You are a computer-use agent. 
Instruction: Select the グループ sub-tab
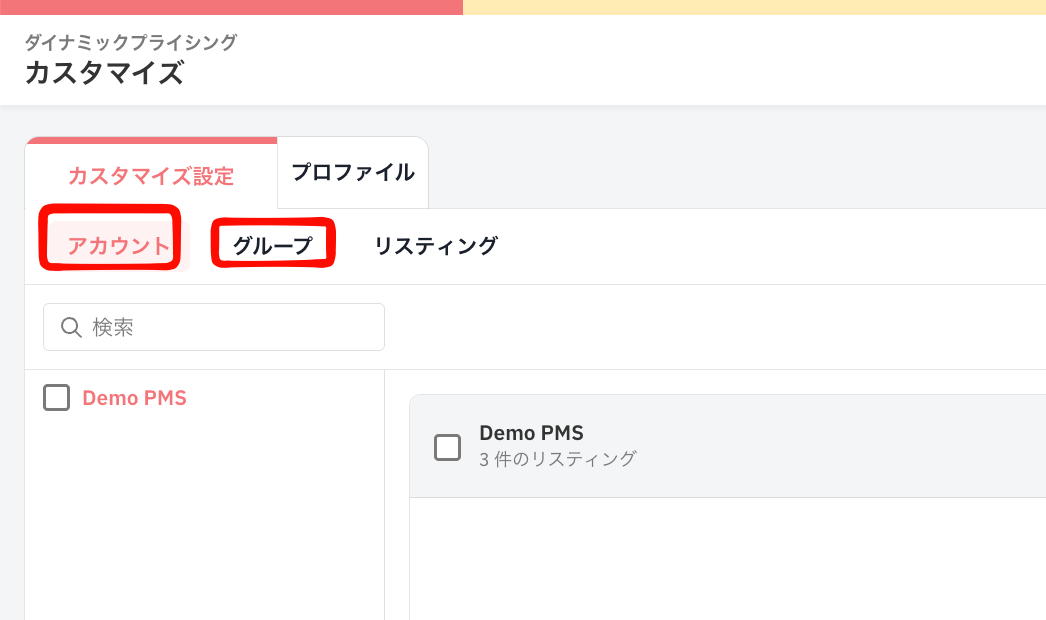(x=272, y=246)
